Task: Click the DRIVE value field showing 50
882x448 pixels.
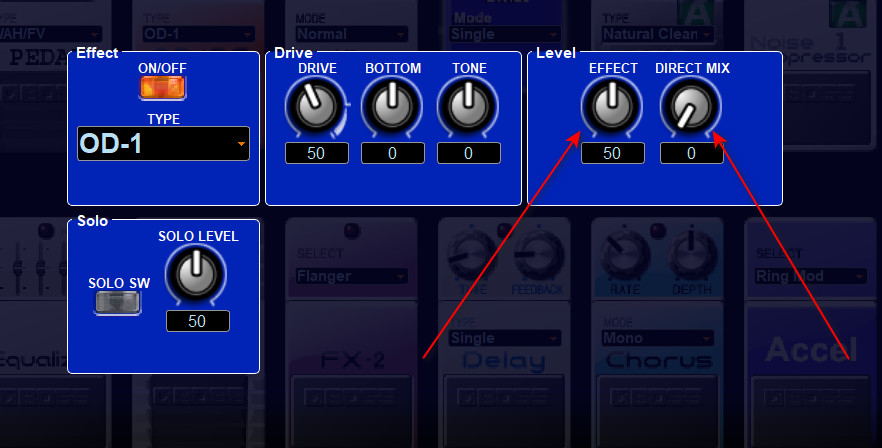Action: pyautogui.click(x=317, y=153)
